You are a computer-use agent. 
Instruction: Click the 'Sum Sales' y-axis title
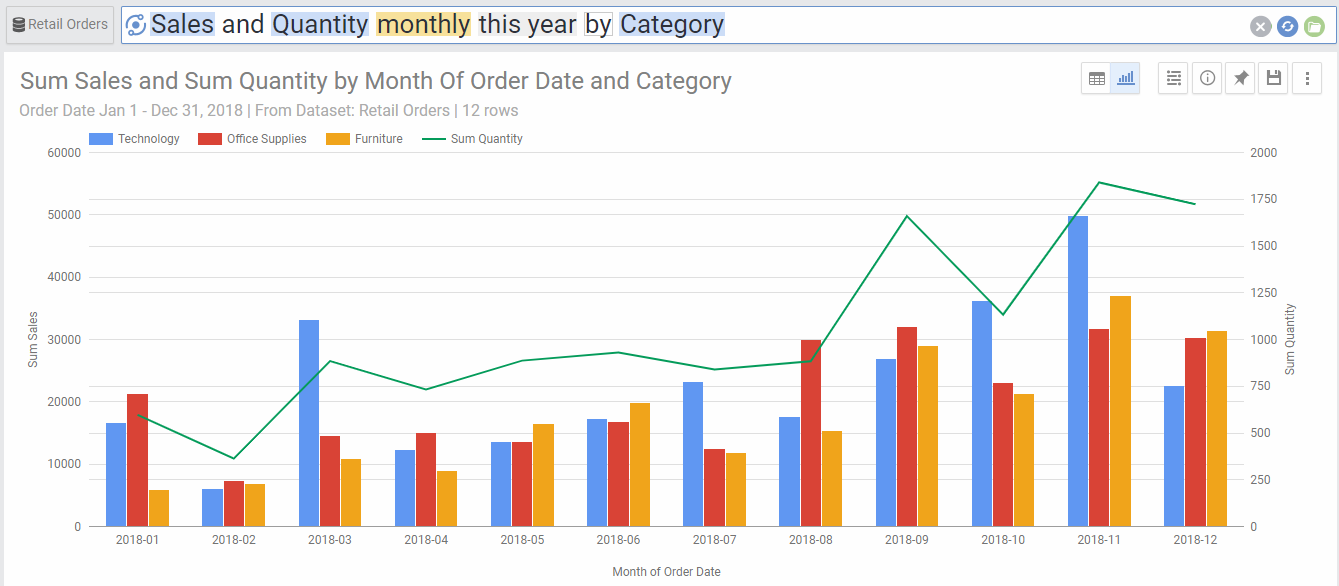tap(33, 340)
